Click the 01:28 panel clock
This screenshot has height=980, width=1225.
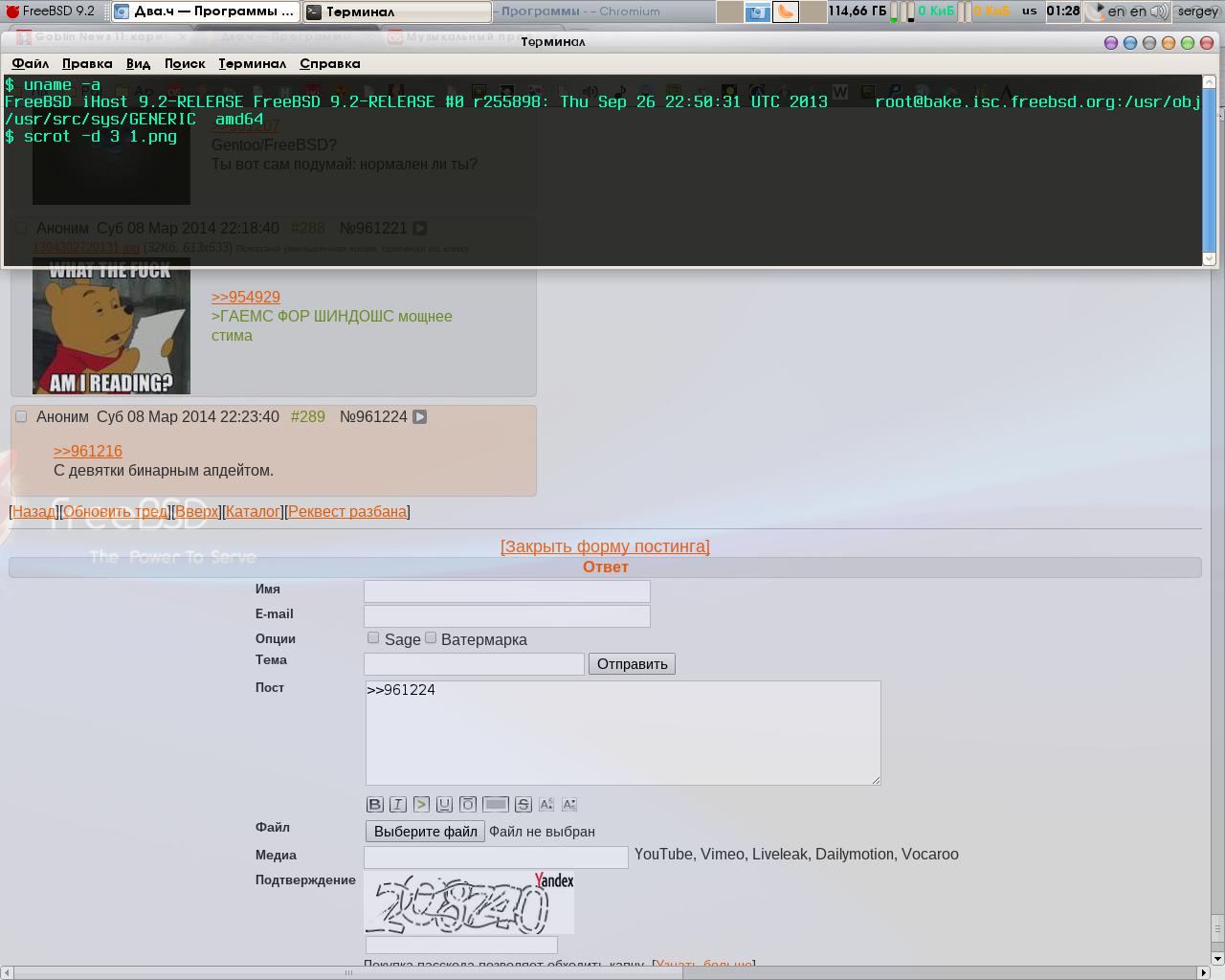1063,11
